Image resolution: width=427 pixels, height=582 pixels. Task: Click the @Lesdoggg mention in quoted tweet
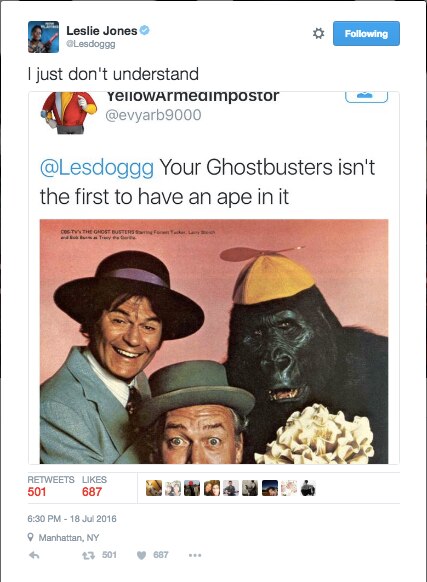pos(97,167)
